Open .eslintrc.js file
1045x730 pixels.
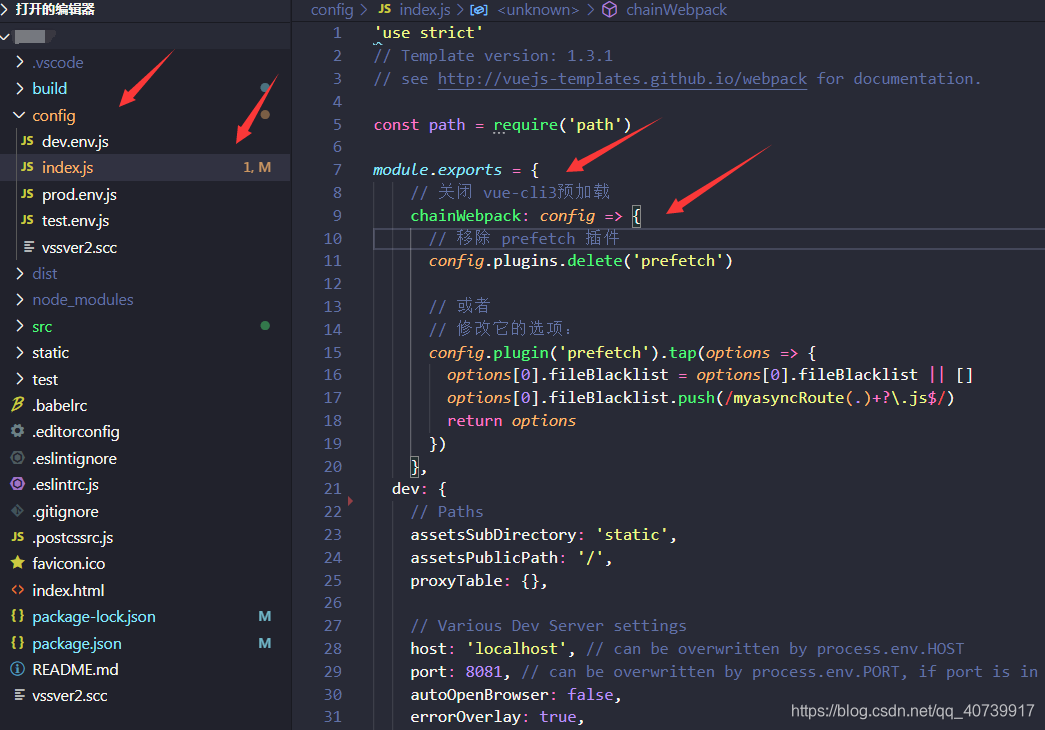(x=65, y=485)
